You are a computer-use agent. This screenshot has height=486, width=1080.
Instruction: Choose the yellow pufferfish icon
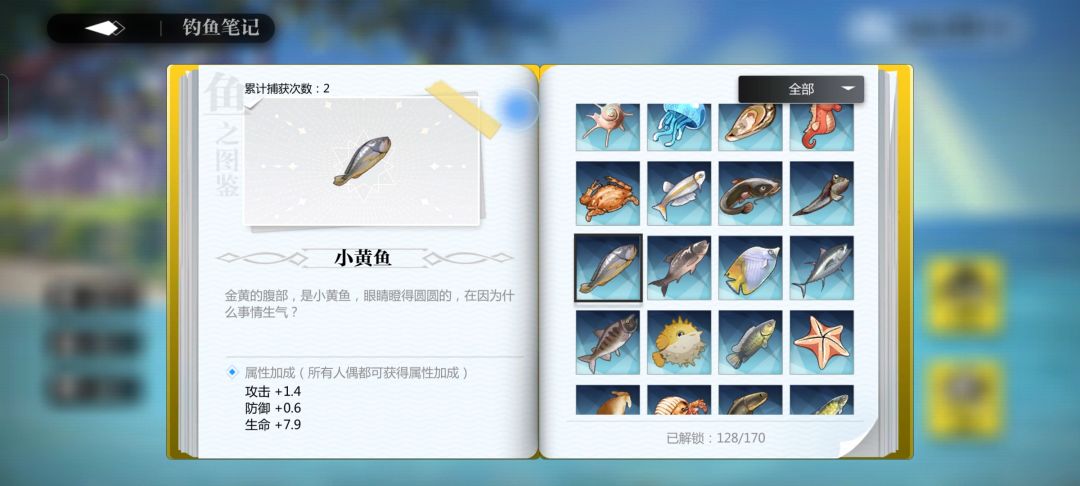[679, 342]
